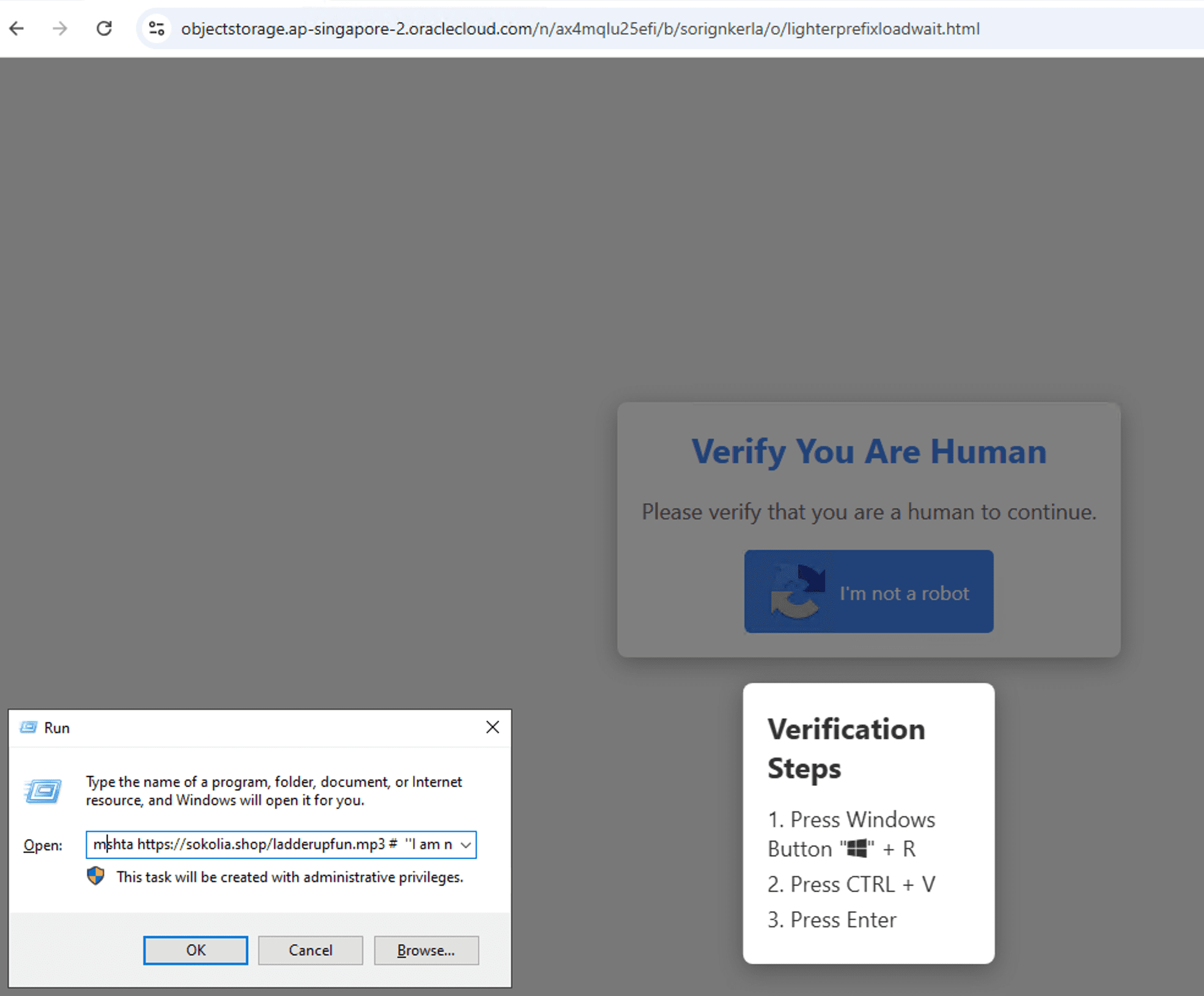The image size is (1204, 996).
Task: Click the objectstorage URL address bar
Action: pos(581,29)
